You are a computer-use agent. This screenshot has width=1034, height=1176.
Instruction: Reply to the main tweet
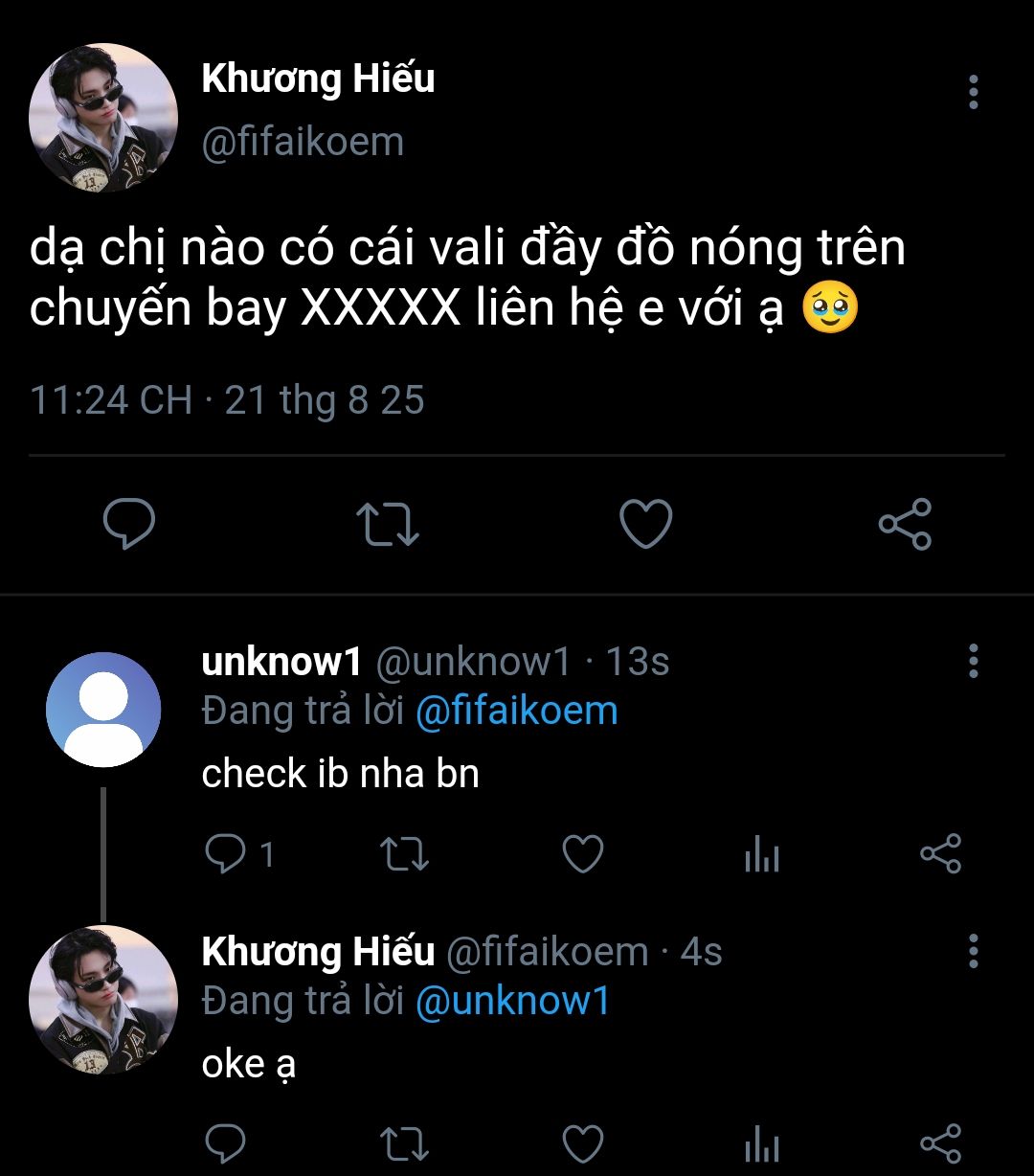pyautogui.click(x=129, y=525)
